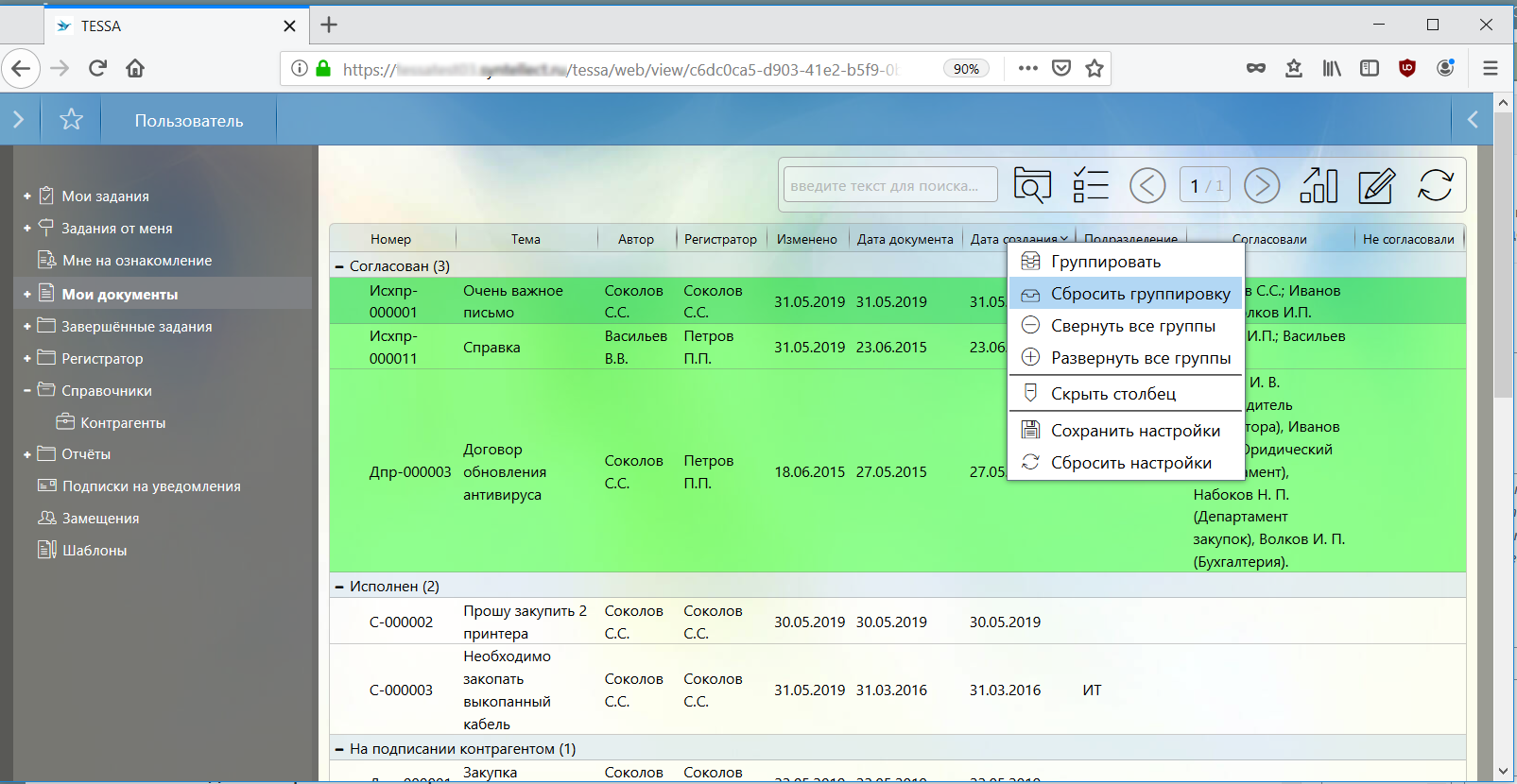Image resolution: width=1517 pixels, height=784 pixels.
Task: Open Контрагенты in the sidebar
Action: 123,422
